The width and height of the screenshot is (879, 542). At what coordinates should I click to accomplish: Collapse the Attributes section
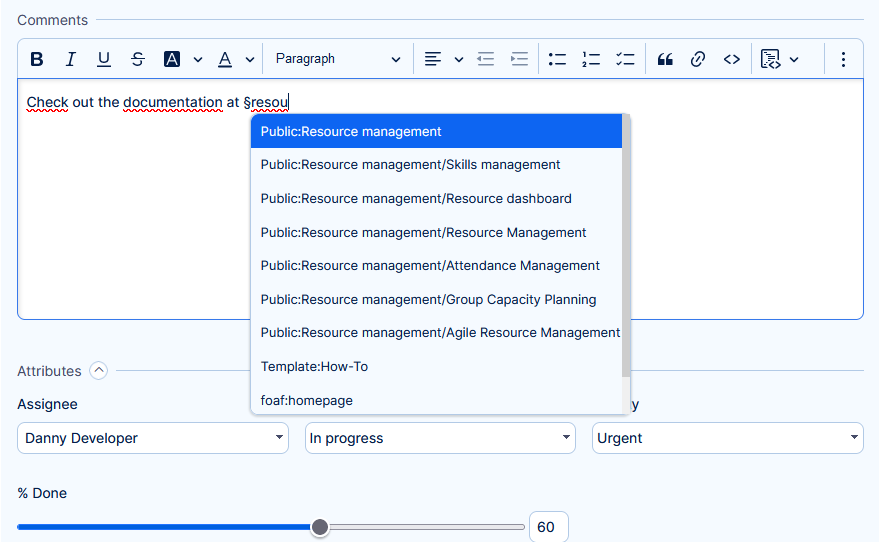coord(98,371)
